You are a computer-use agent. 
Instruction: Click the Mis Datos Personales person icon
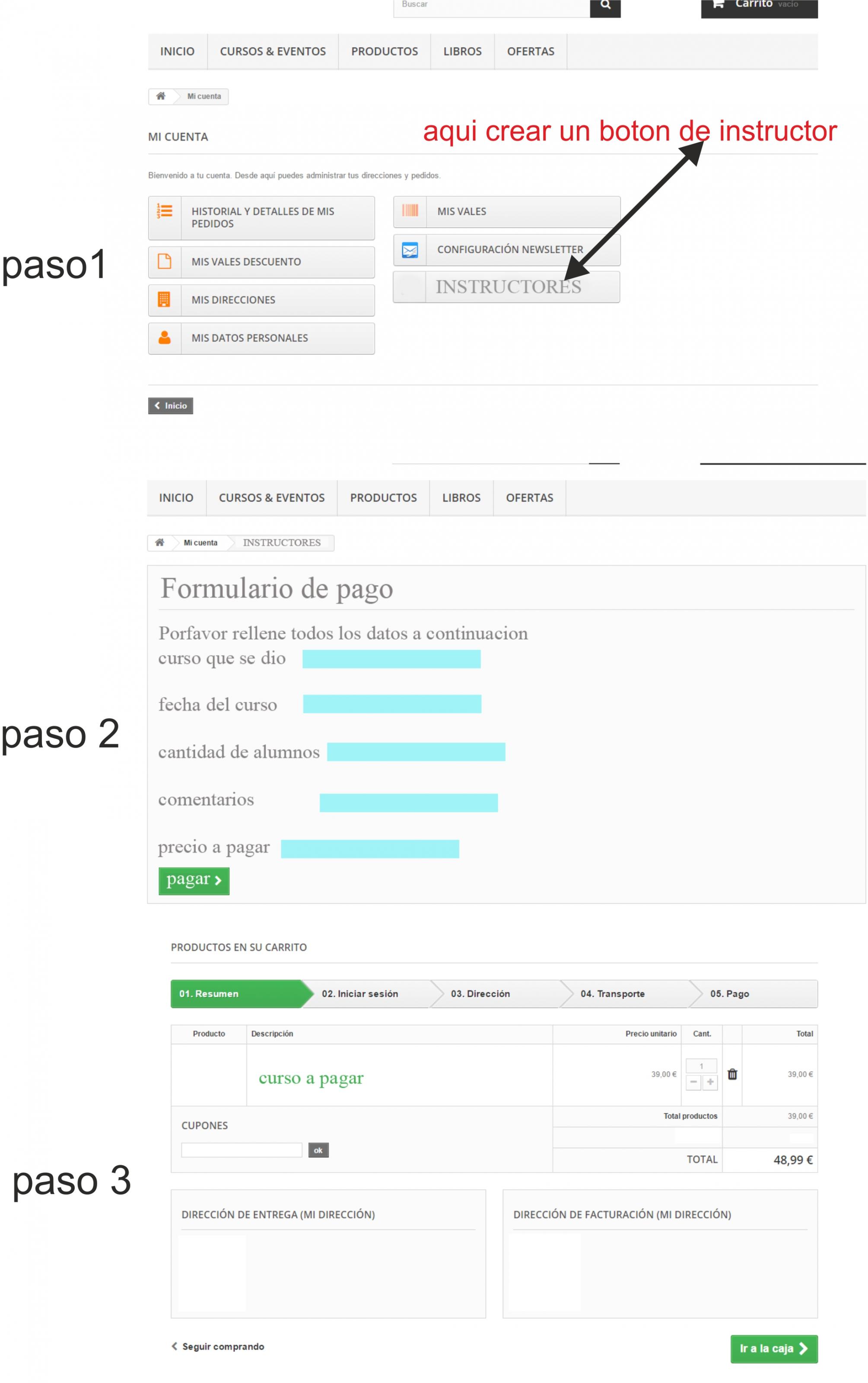coord(165,338)
